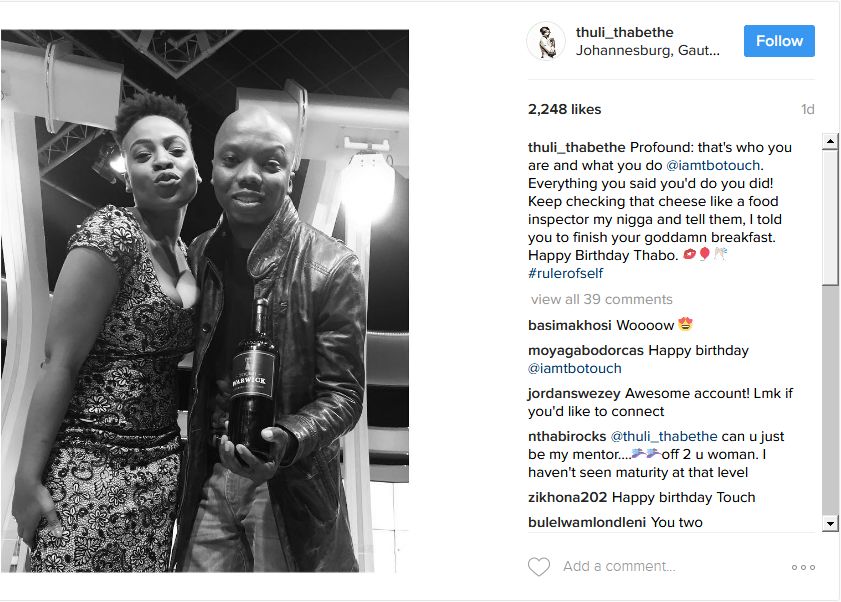Open the Johannesburg, Gaut... location link
841x602 pixels.
[648, 50]
